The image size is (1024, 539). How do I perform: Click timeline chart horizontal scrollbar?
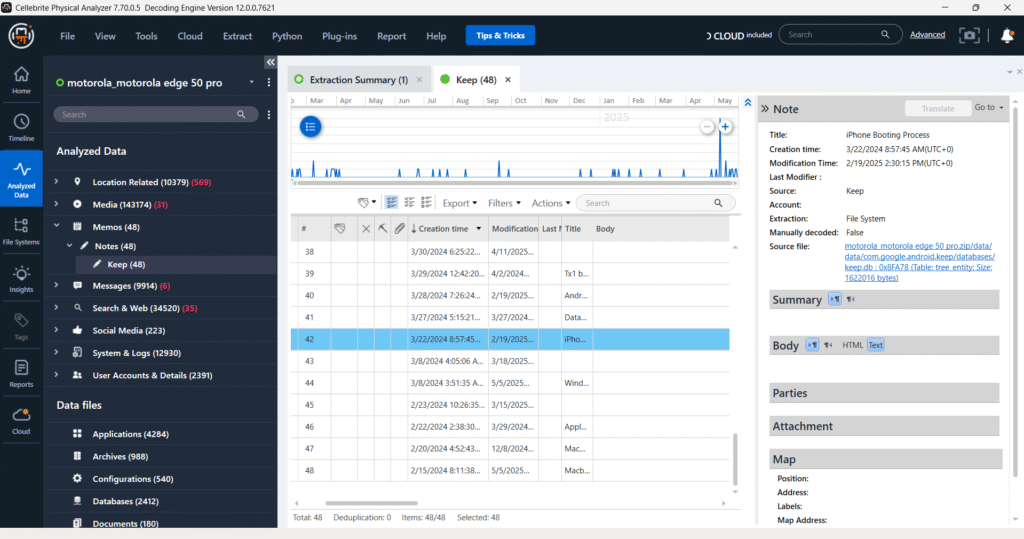[x=515, y=183]
